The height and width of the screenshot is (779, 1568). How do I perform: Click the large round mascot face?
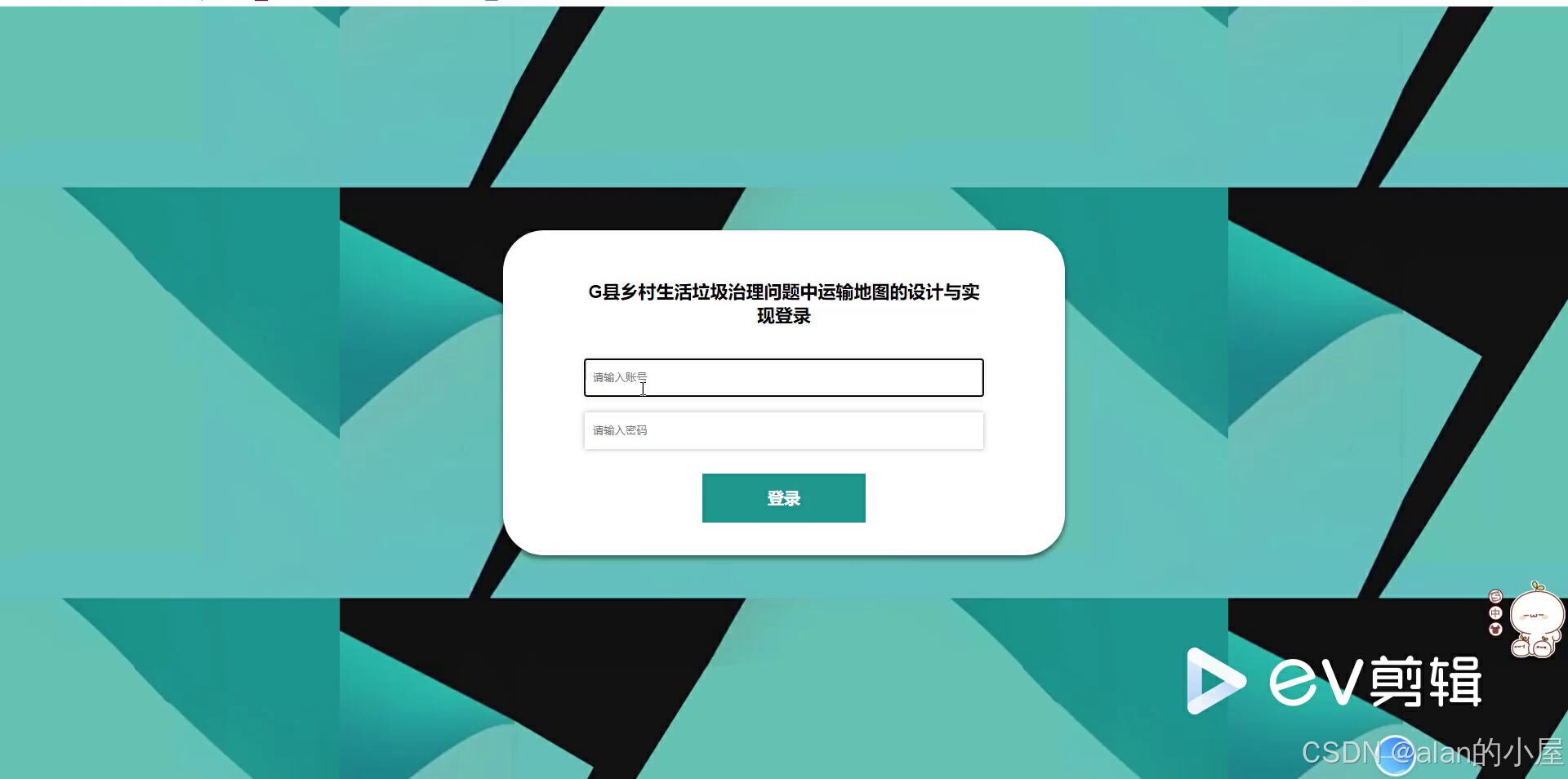click(1537, 614)
